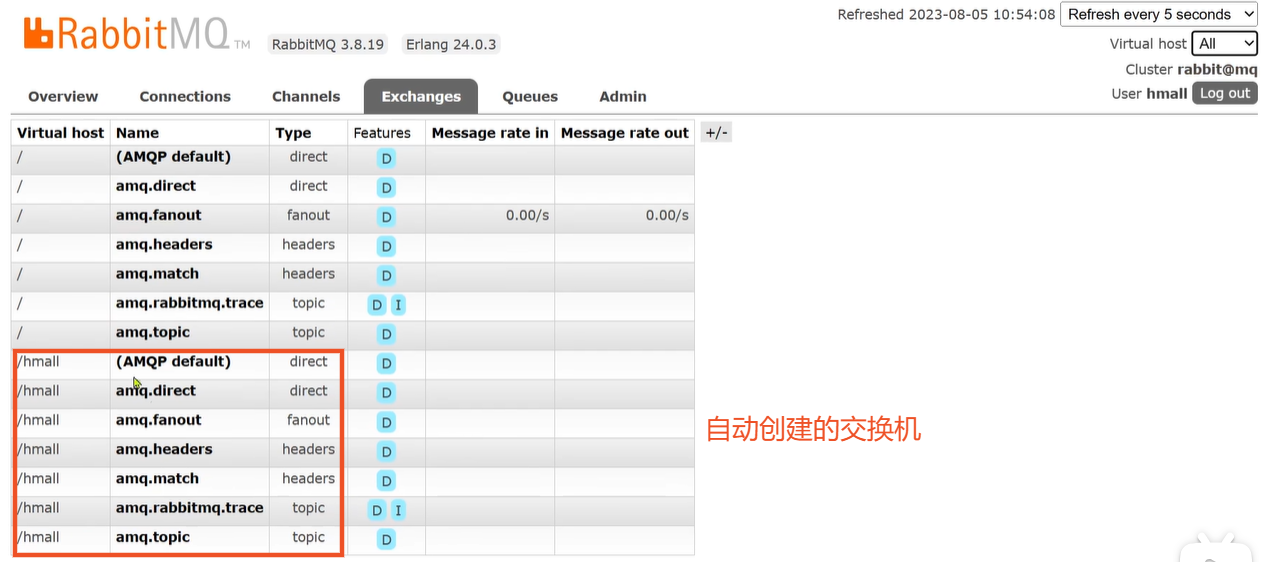Click the Features column header
The height and width of the screenshot is (562, 1272).
coord(382,132)
